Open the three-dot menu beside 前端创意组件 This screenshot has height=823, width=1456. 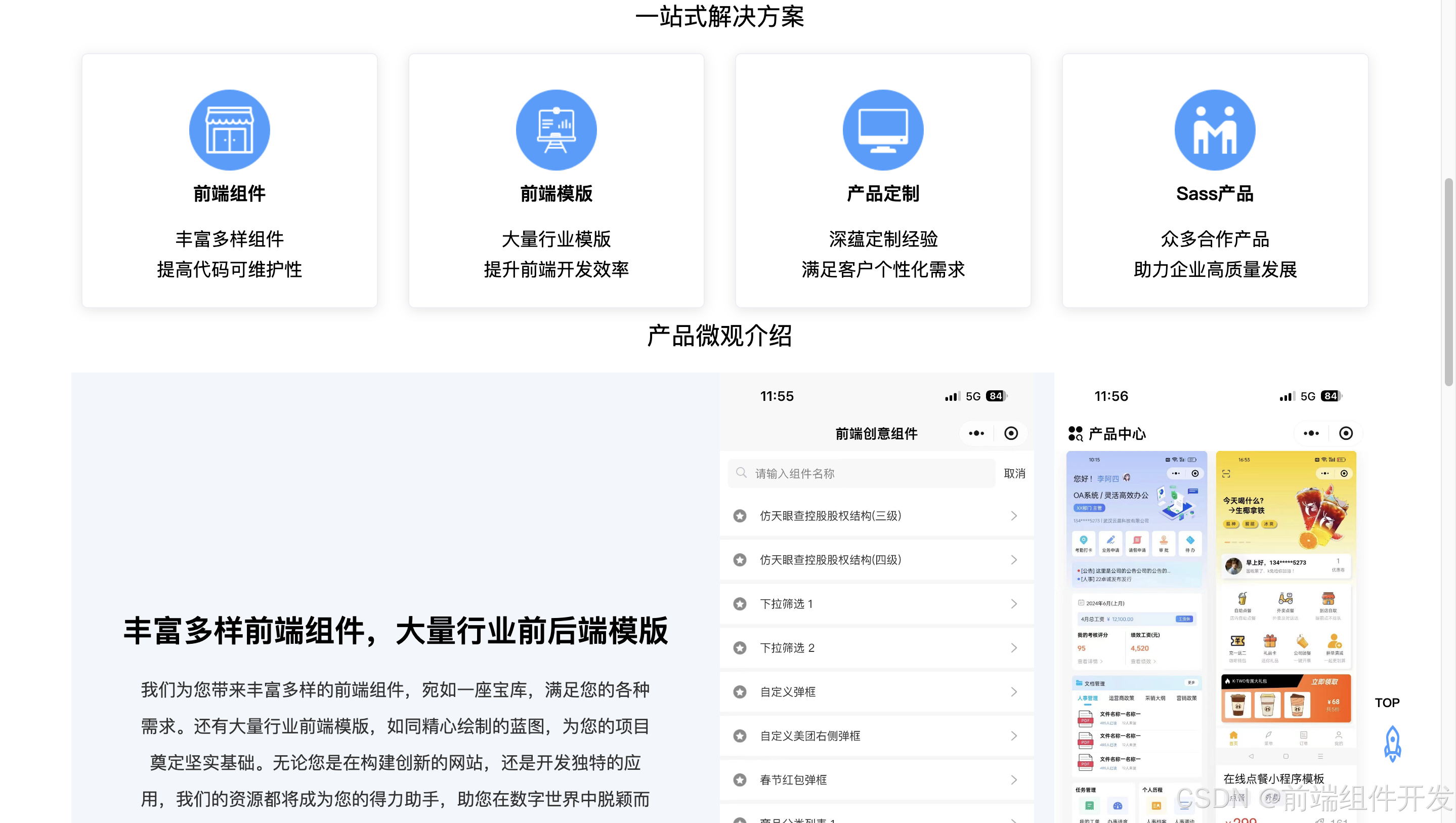point(976,433)
